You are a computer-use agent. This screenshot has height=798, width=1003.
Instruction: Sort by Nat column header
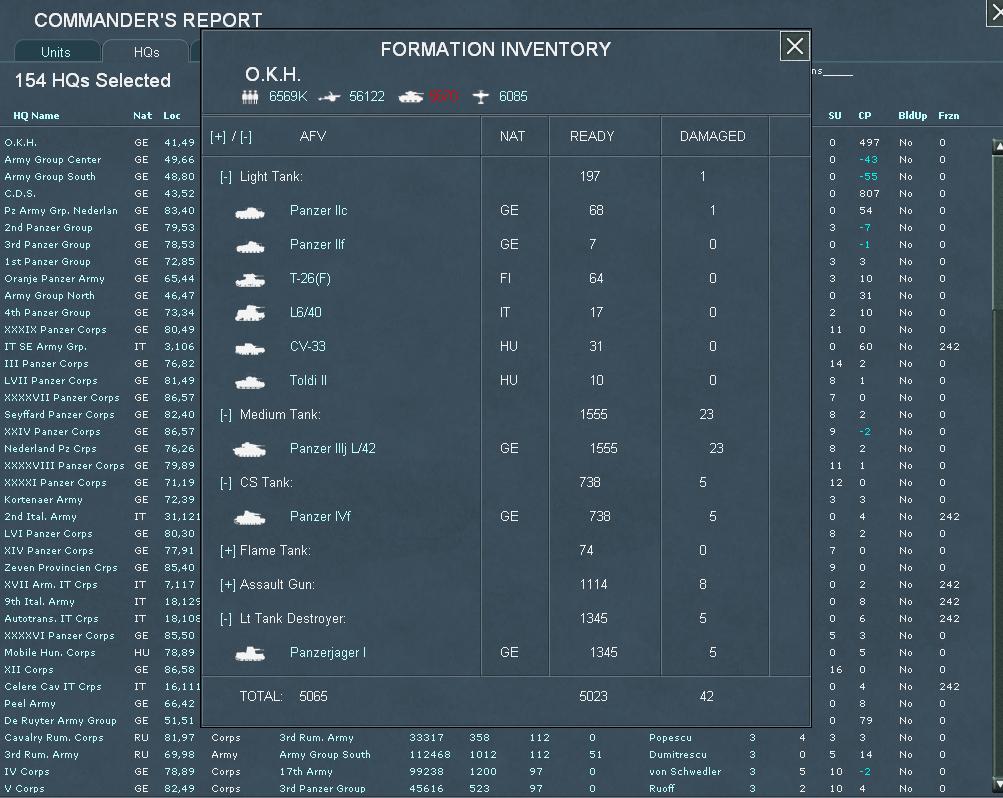tap(143, 116)
